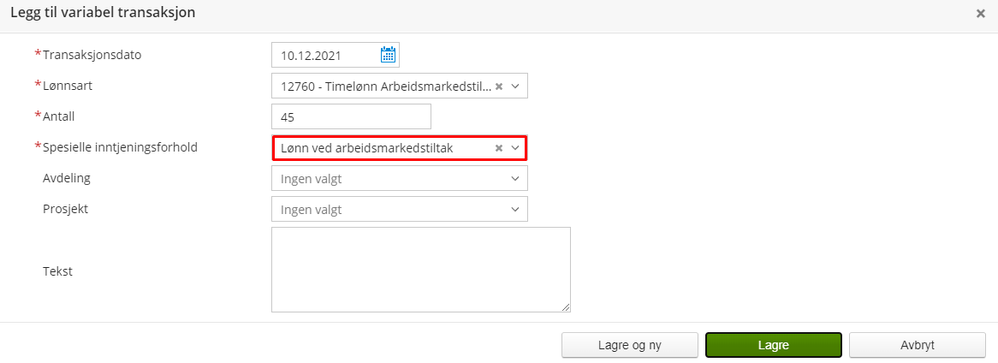Viewport: 998px width, 363px height.
Task: Clear the selected Lønnsart value
Action: 499,86
